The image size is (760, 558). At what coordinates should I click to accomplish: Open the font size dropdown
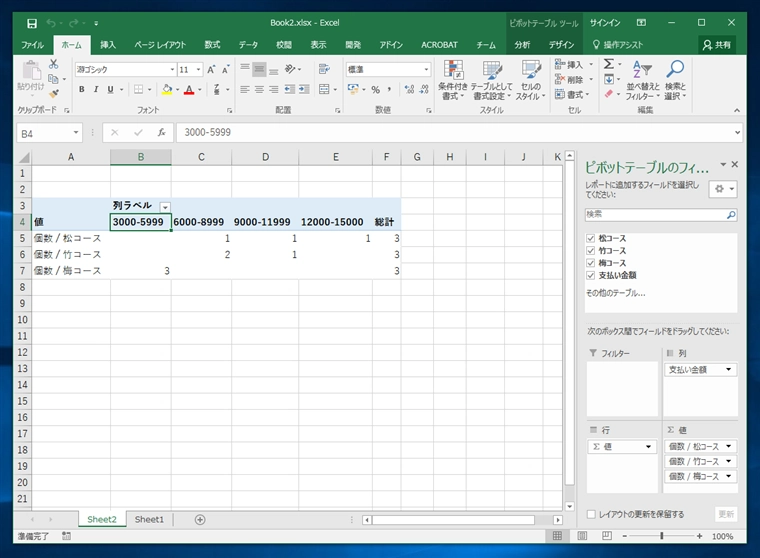[198, 70]
